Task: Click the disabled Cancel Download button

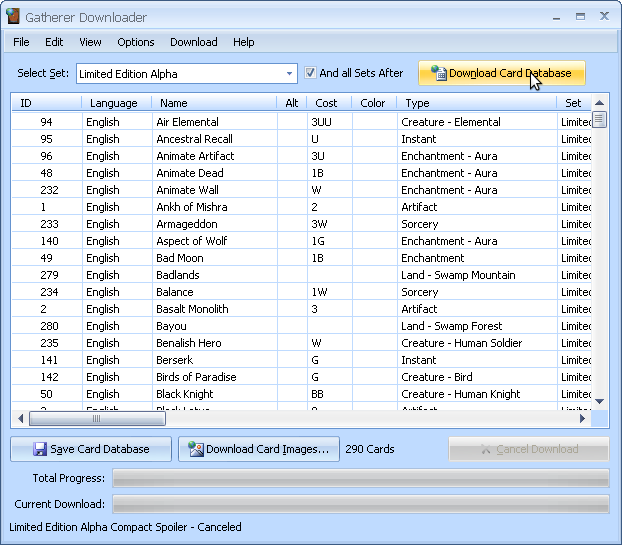Action: coord(529,449)
